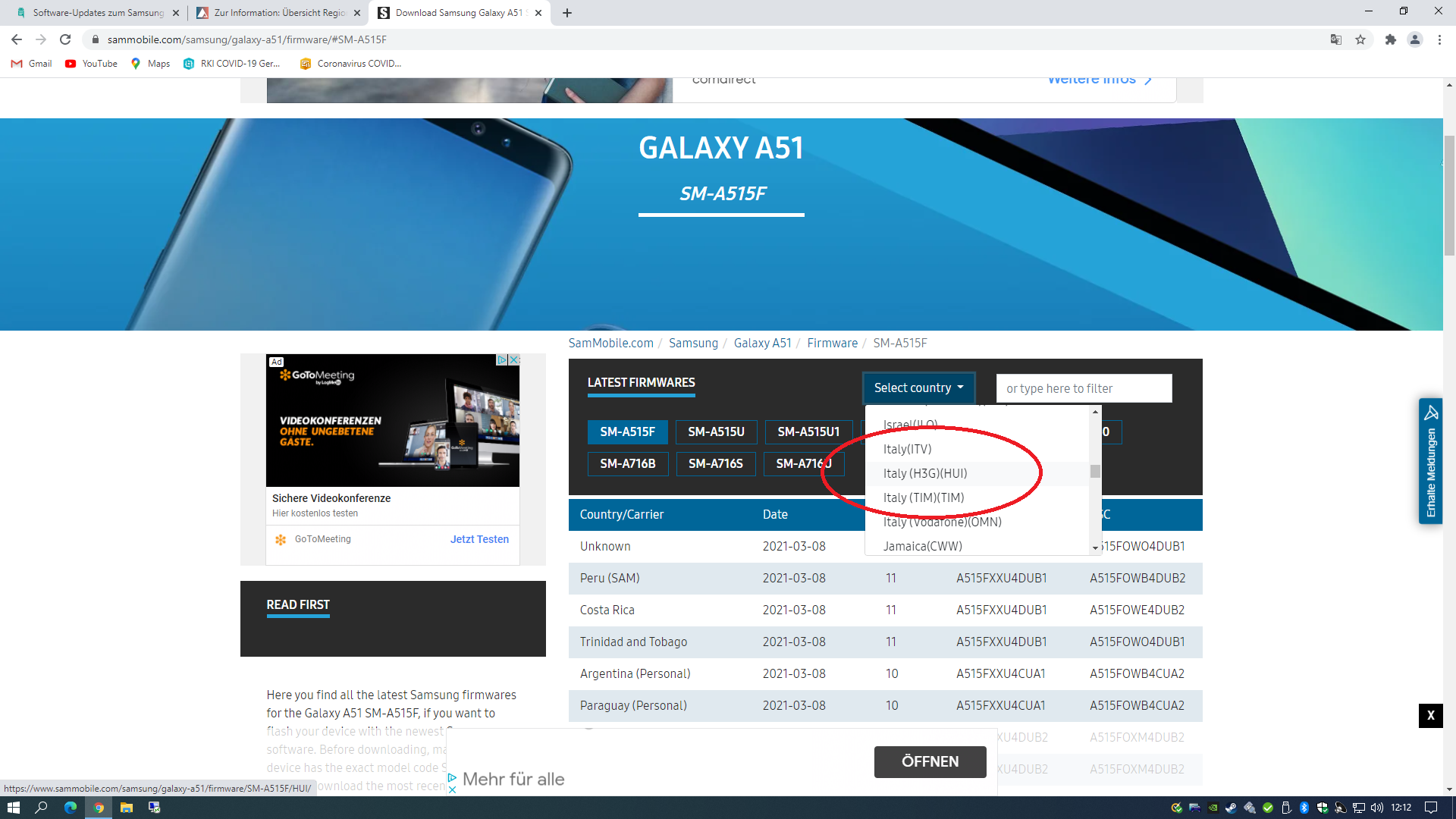Open the Peru (SAM) firmware row

885,578
